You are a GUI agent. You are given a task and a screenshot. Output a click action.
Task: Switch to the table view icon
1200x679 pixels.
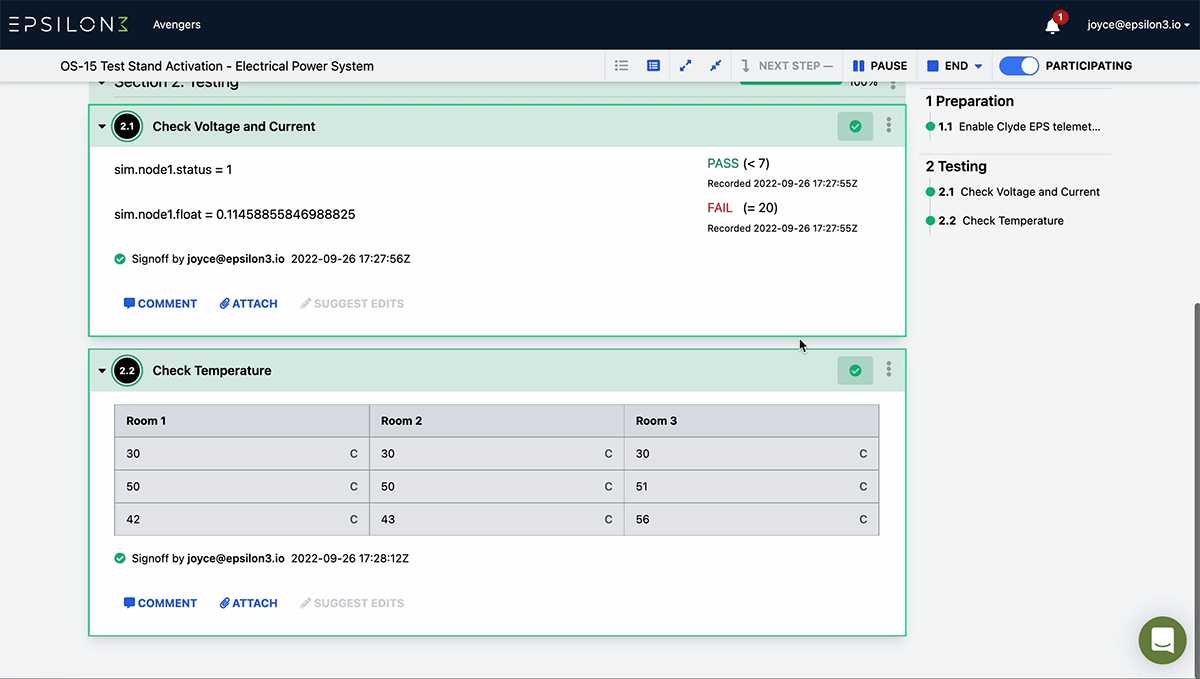pyautogui.click(x=653, y=65)
